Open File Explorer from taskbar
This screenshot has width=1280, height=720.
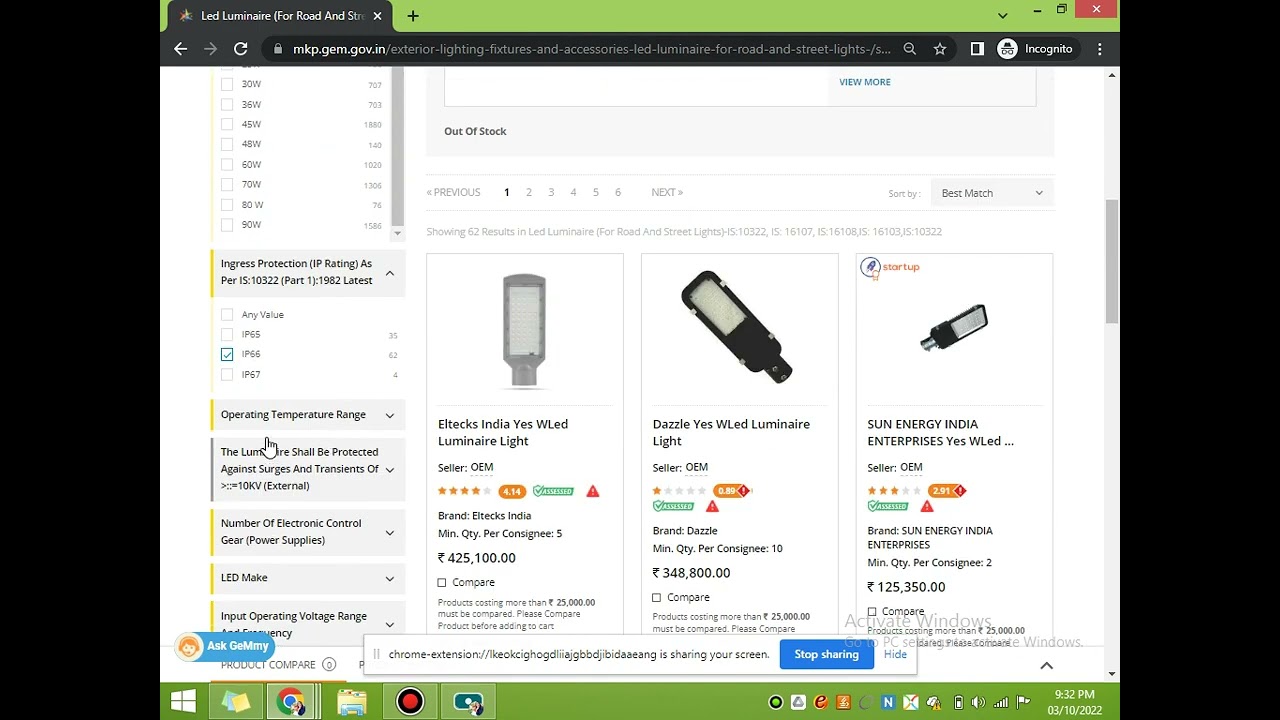(352, 702)
